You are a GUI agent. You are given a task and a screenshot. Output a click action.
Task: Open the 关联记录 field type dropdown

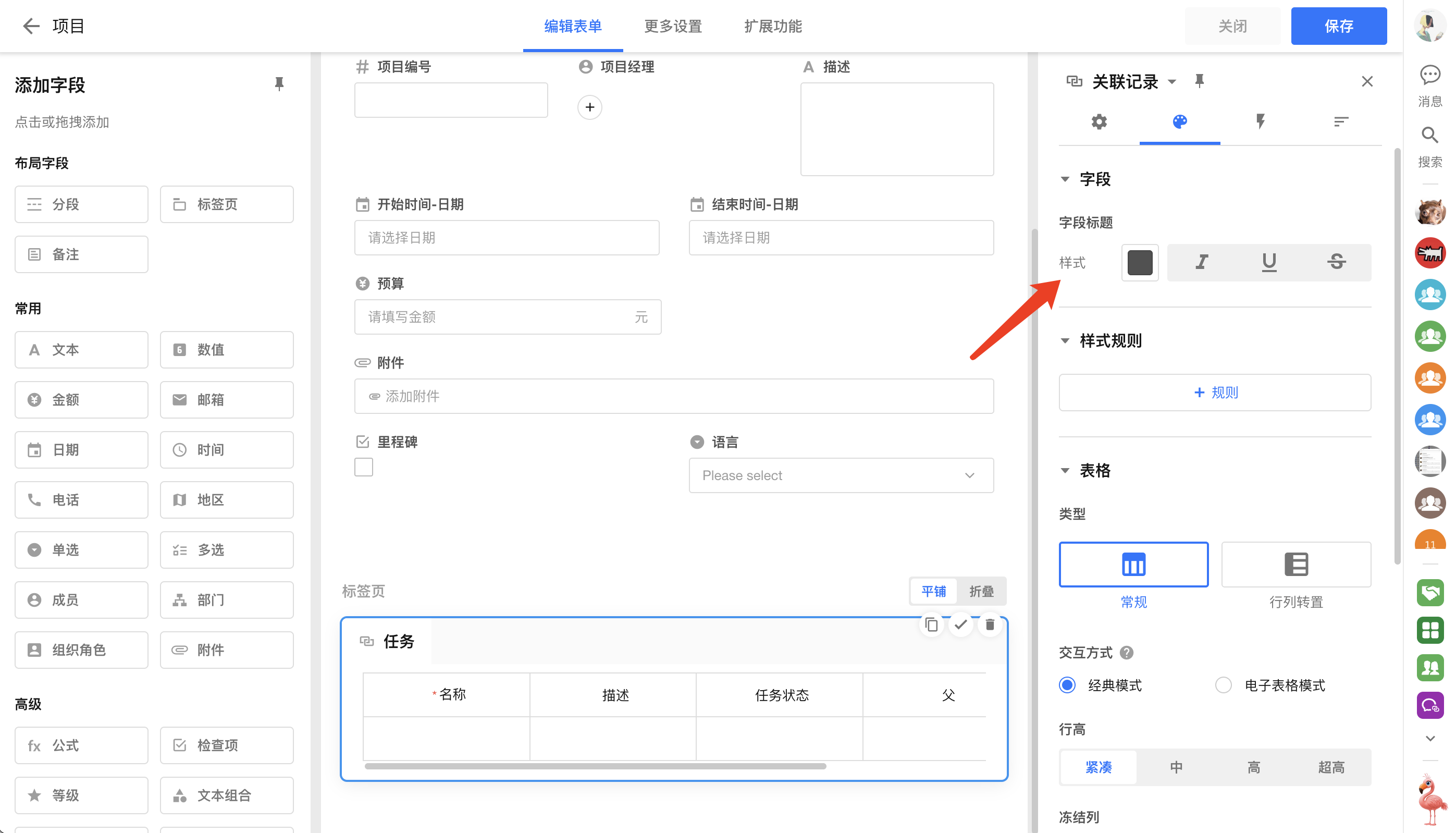tap(1172, 82)
